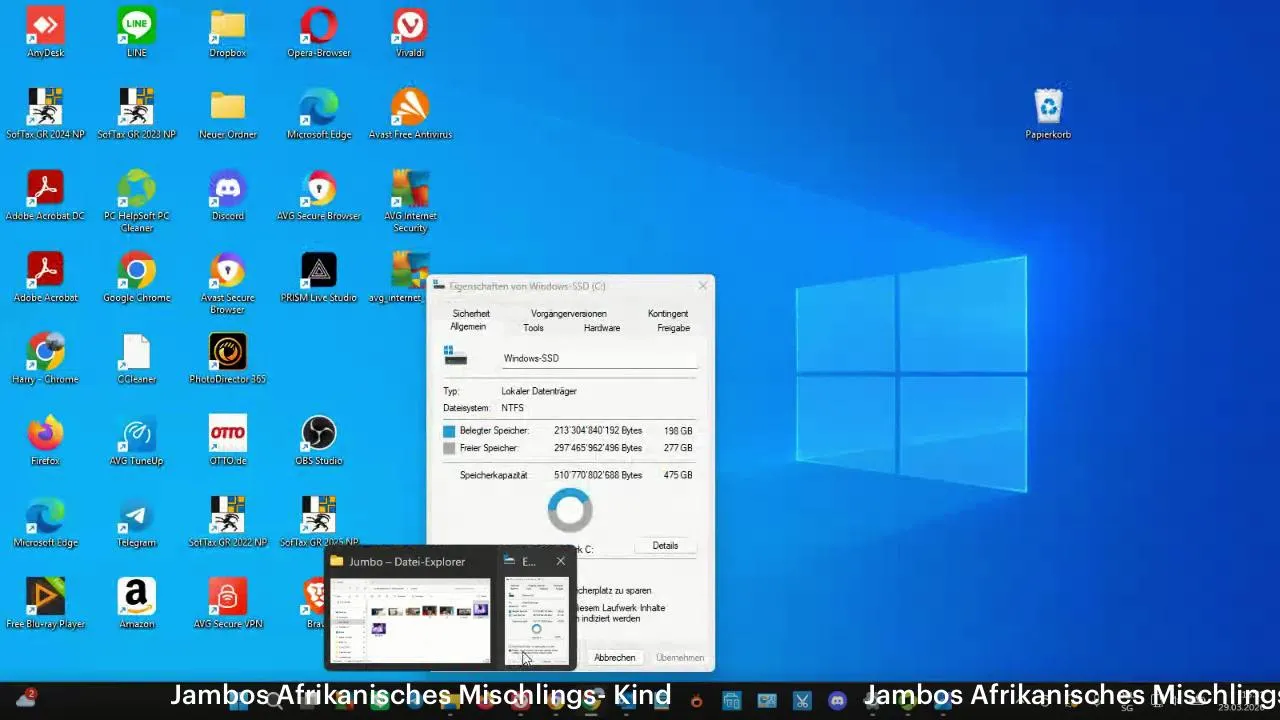Screen dimensions: 1280x720
Task: Select the Telegram desktop icon
Action: pyautogui.click(x=137, y=521)
